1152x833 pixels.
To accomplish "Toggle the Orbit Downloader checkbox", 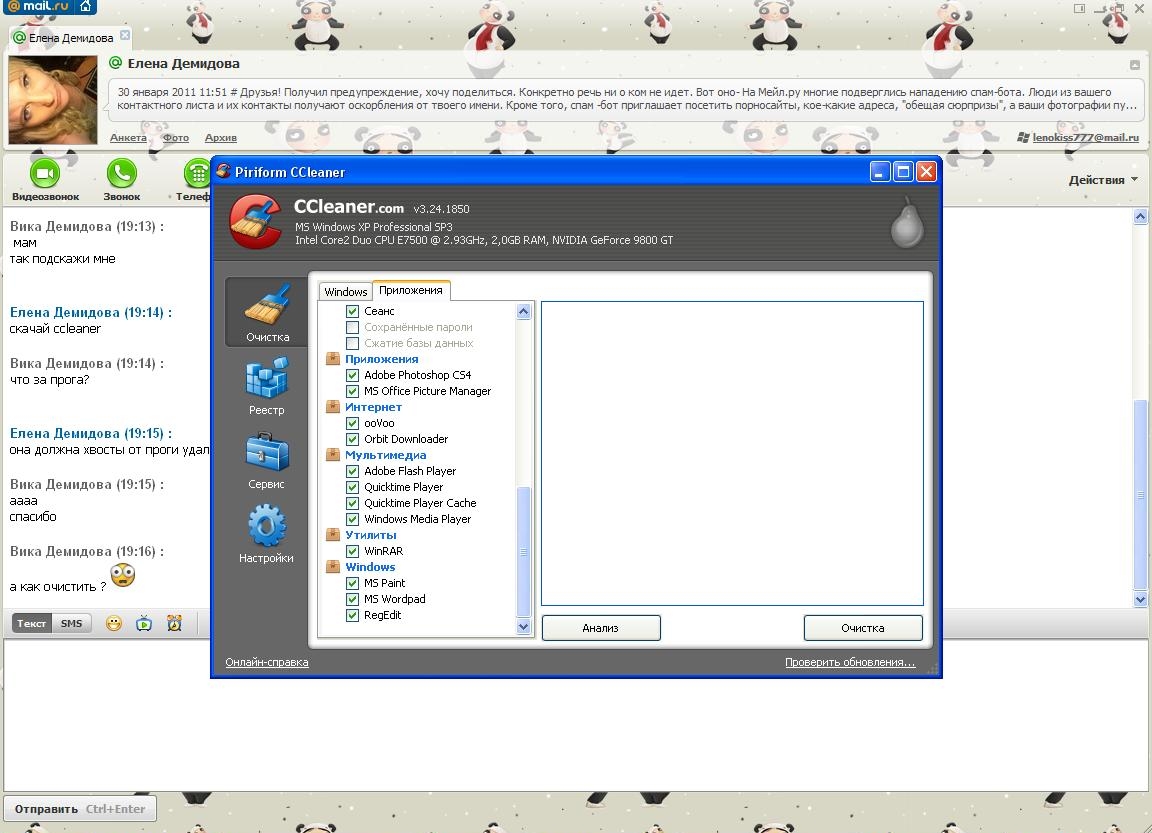I will point(353,439).
